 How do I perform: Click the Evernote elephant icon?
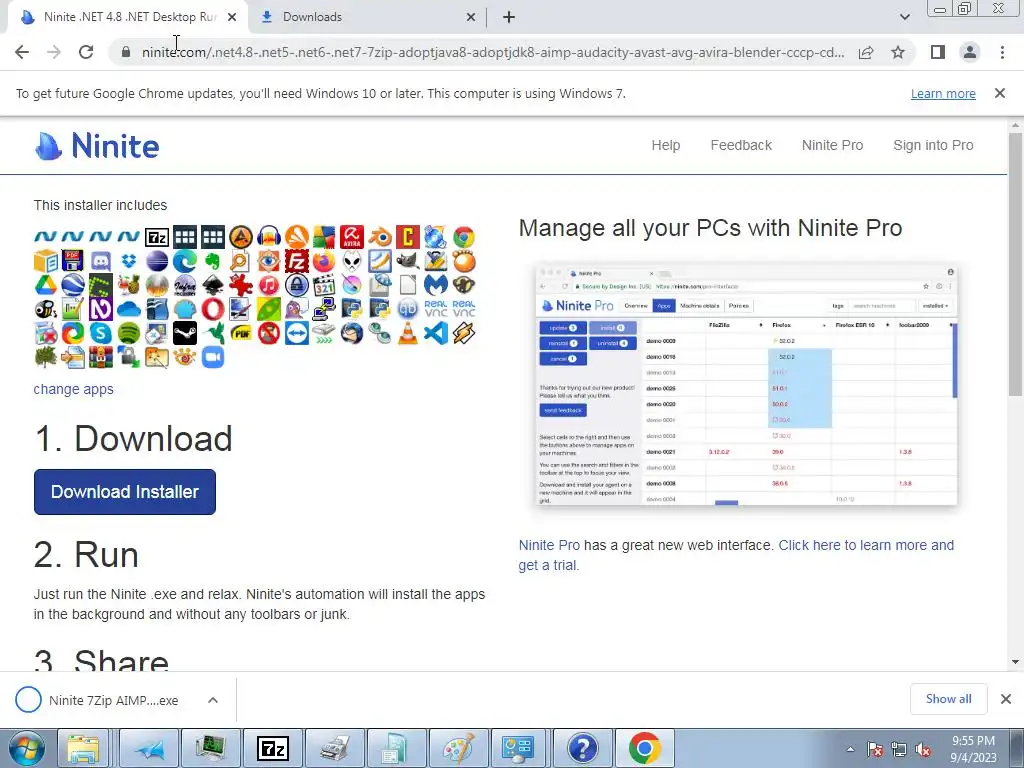[213, 261]
